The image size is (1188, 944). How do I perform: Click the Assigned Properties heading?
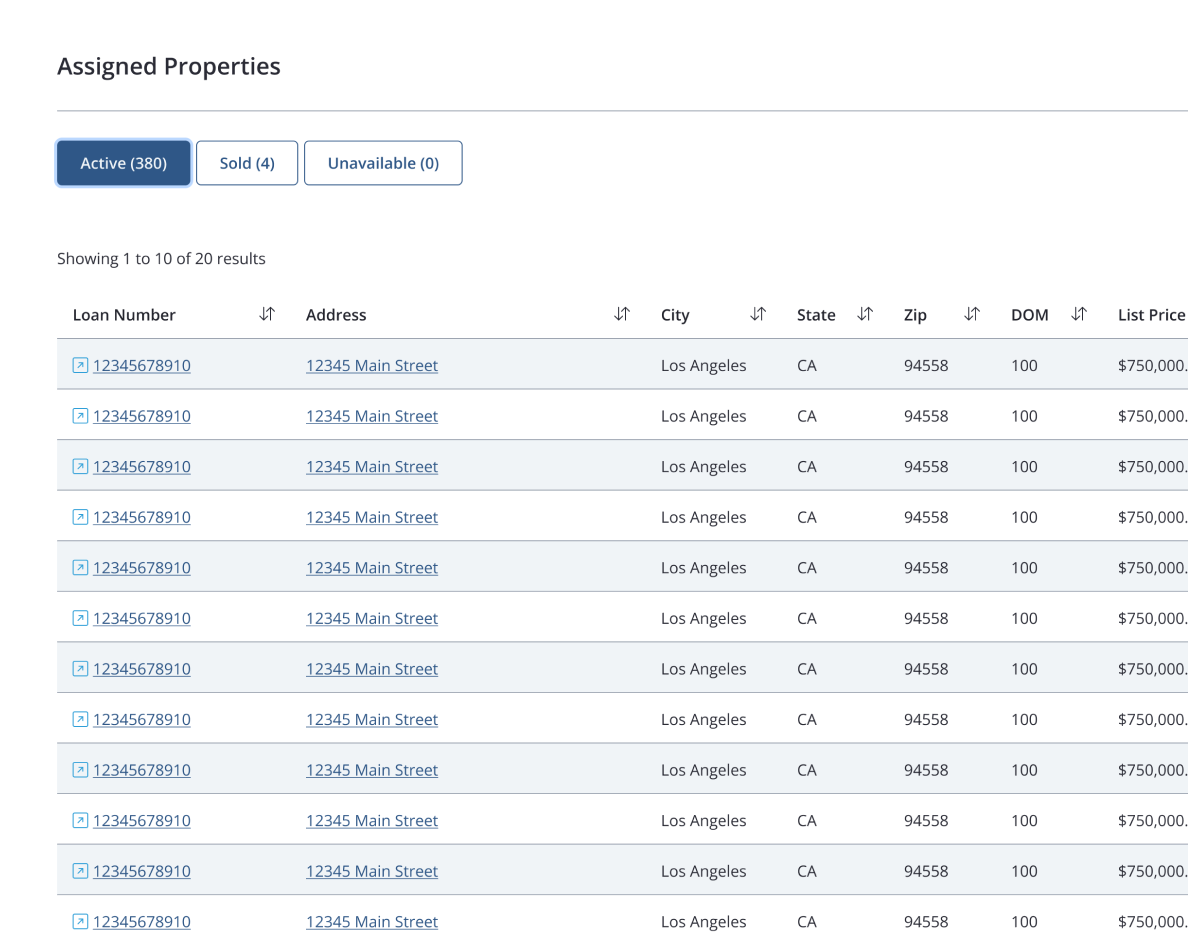click(169, 67)
